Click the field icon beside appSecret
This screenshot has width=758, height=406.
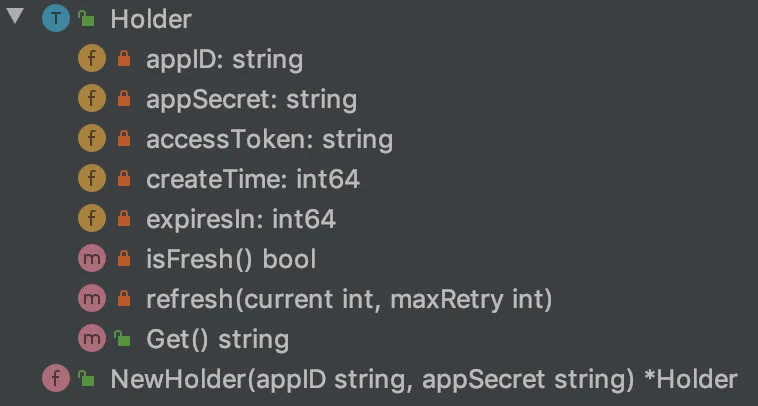pyautogui.click(x=92, y=99)
